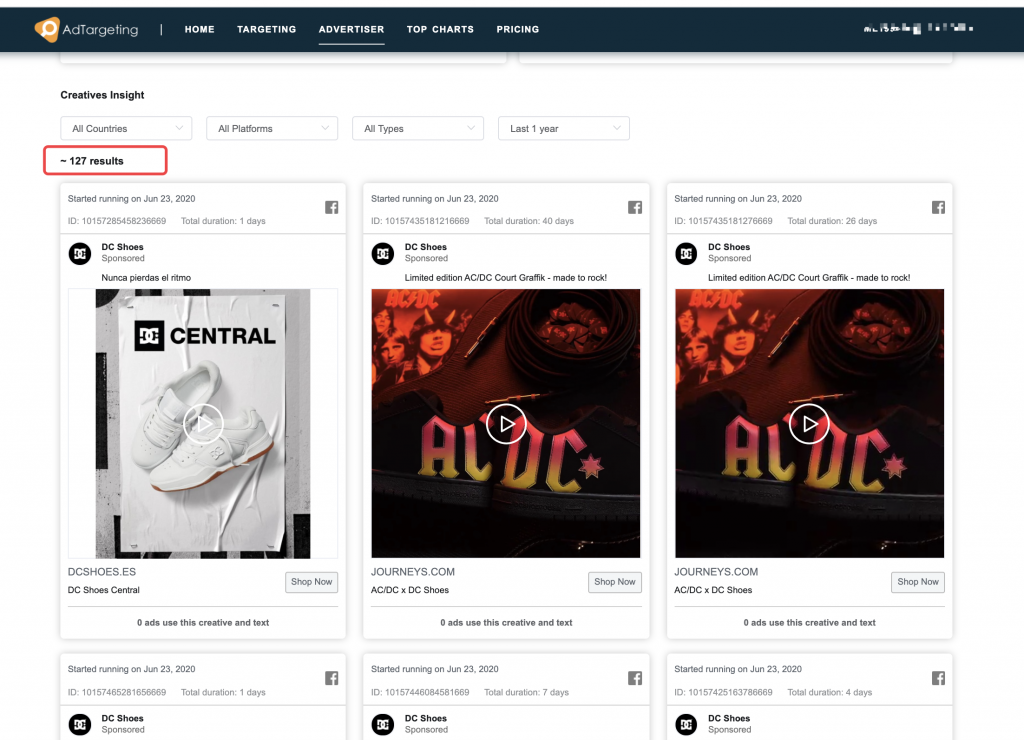The height and width of the screenshot is (740, 1024).
Task: Open JOURNEYS.COM link on 40 days ad
Action: tap(413, 571)
